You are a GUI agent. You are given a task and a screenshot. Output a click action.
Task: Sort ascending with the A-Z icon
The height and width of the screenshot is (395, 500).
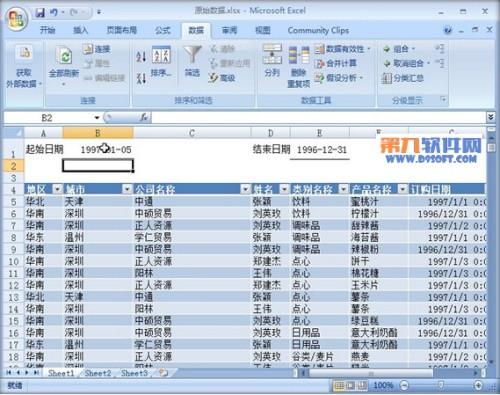pos(141,56)
